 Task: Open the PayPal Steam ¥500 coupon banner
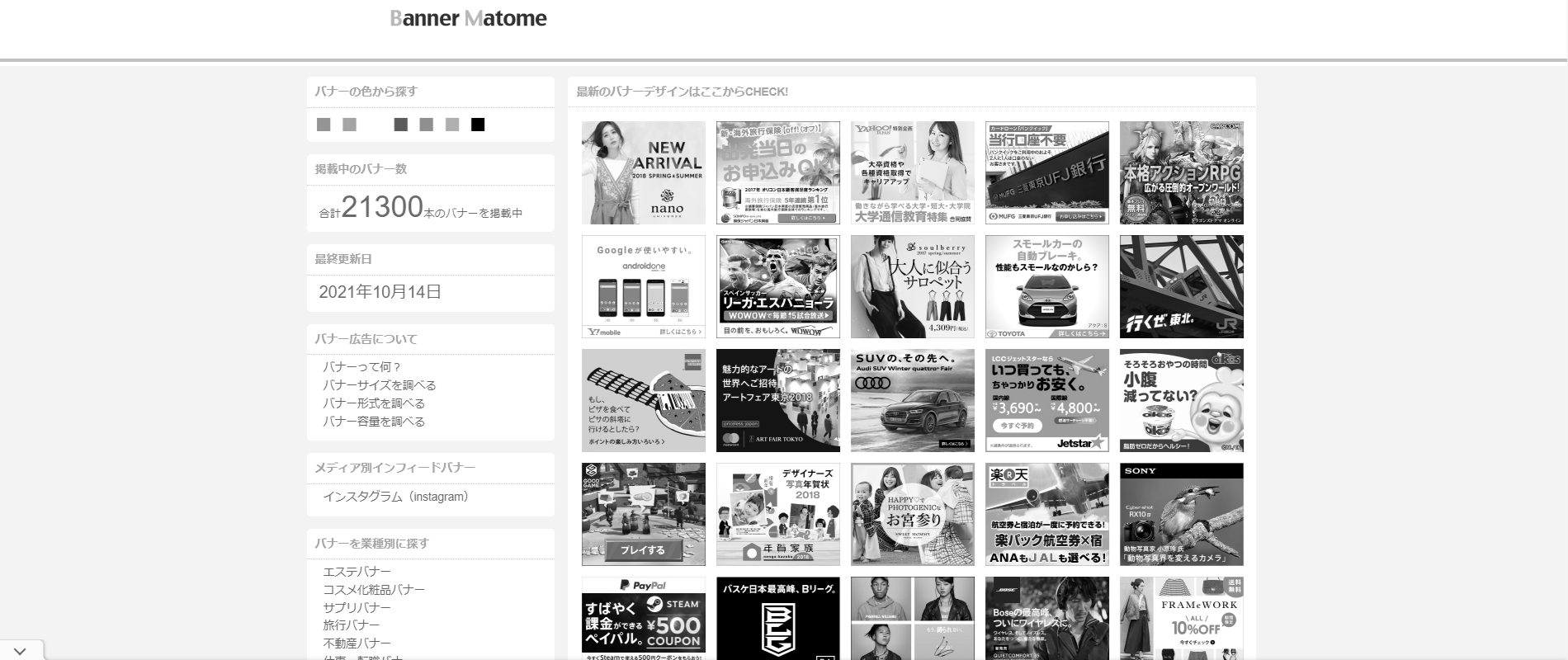tap(643, 618)
